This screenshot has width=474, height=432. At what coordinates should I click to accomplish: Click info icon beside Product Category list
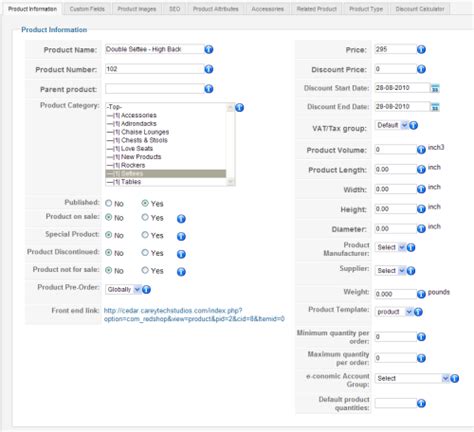coord(239,108)
